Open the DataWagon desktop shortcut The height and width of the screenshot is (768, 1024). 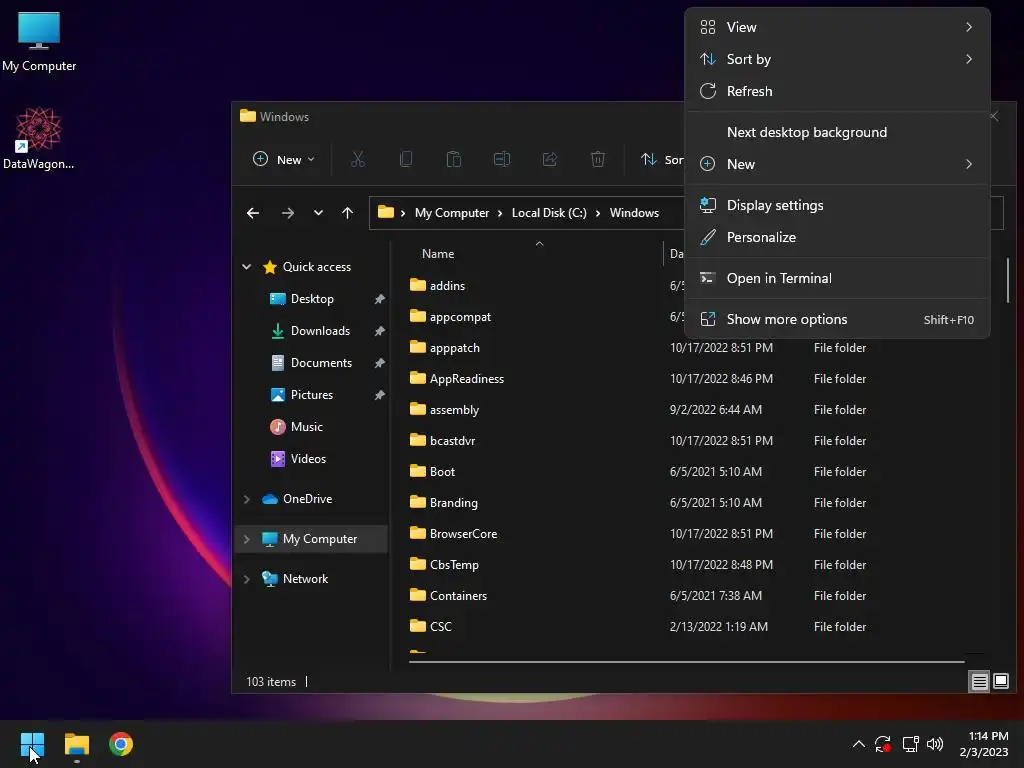pyautogui.click(x=39, y=138)
